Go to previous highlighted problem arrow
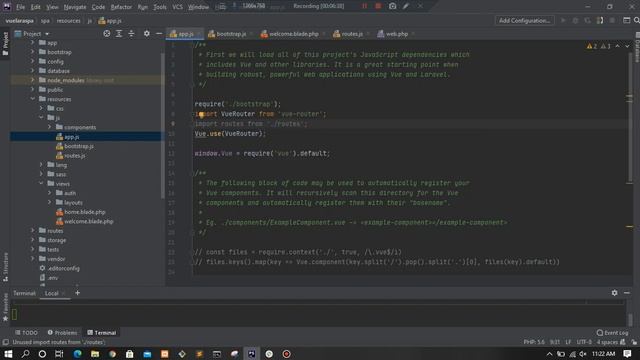 tap(618, 46)
